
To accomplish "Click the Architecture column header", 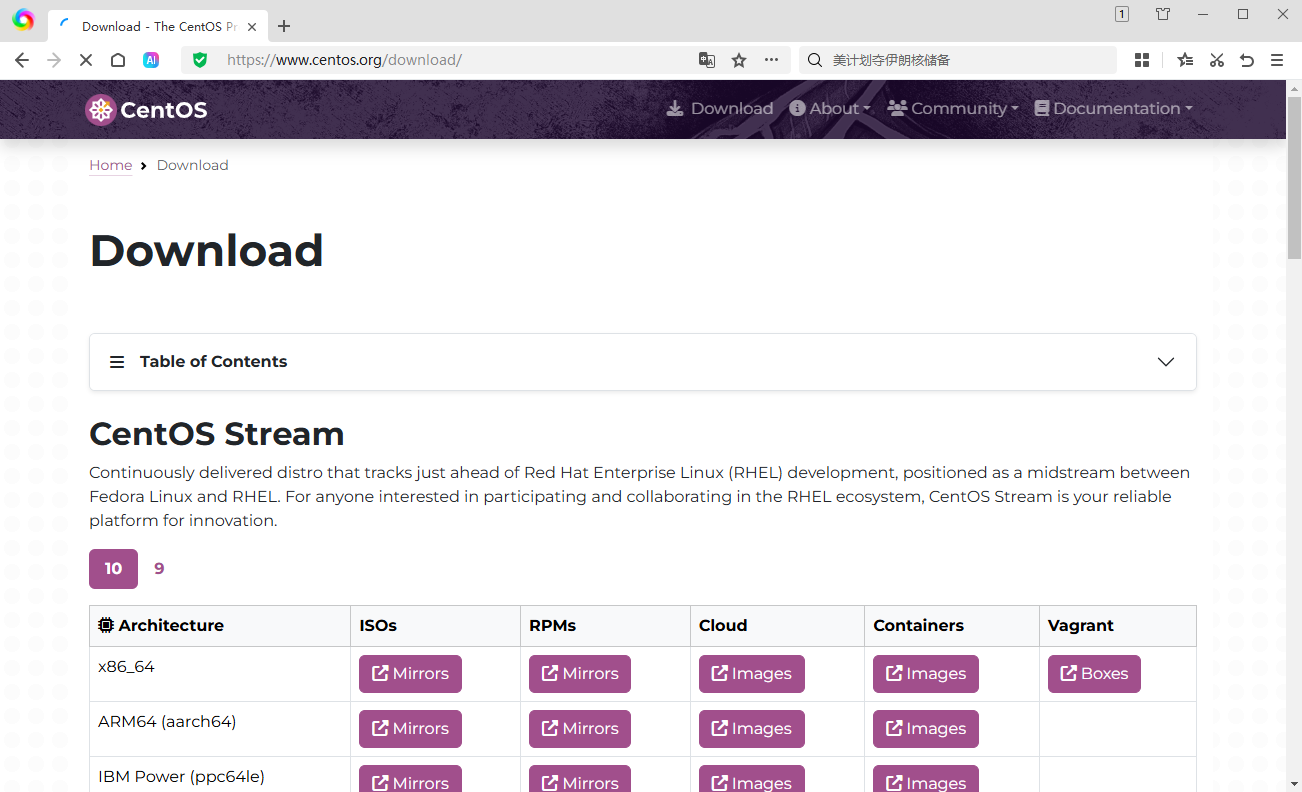I will (x=220, y=626).
